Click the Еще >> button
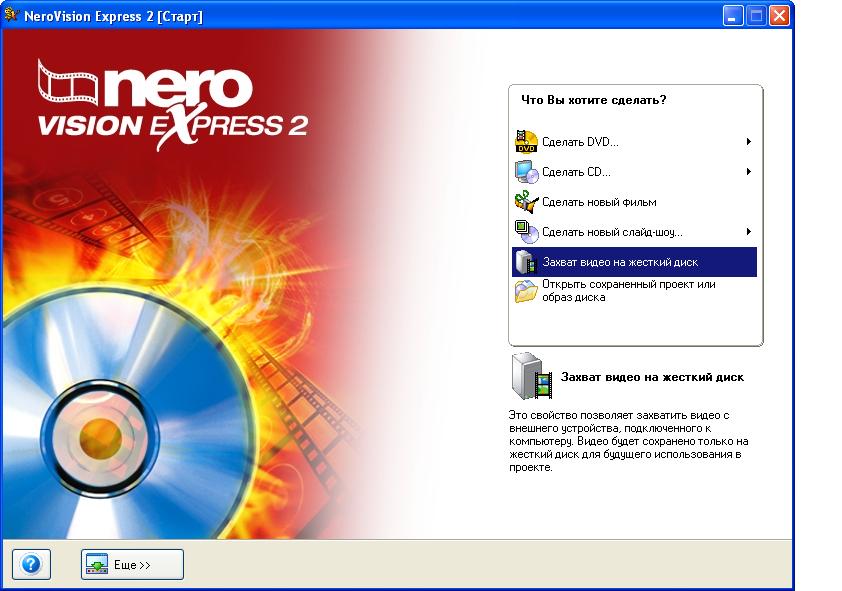This screenshot has height=591, width=842. click(x=132, y=564)
